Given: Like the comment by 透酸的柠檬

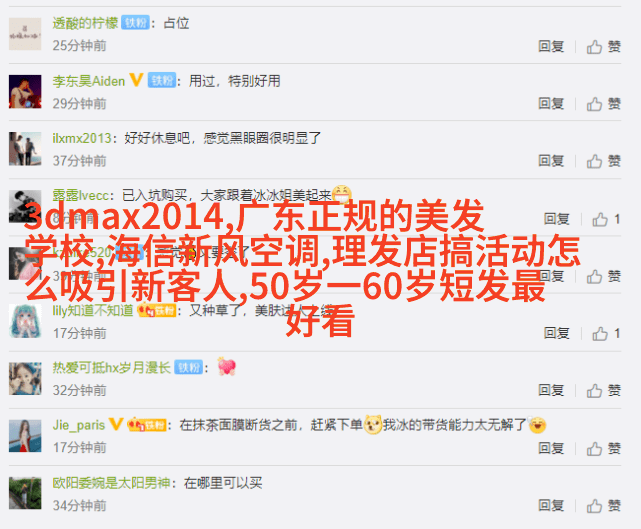Looking at the screenshot, I should [x=603, y=47].
